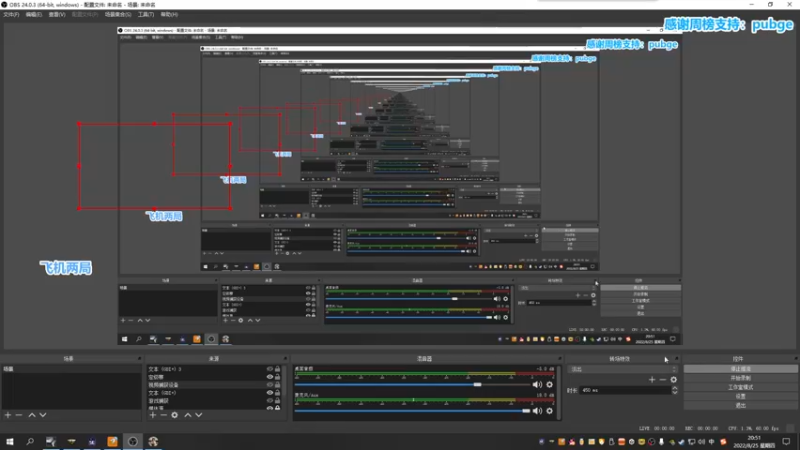Open the Windows notification center icon

786,442
